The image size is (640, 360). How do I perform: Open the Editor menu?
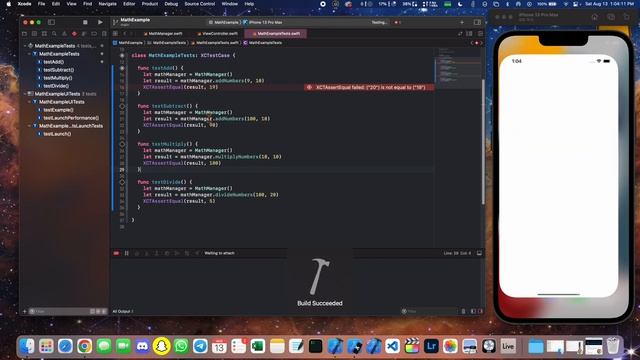pyautogui.click(x=129, y=4)
